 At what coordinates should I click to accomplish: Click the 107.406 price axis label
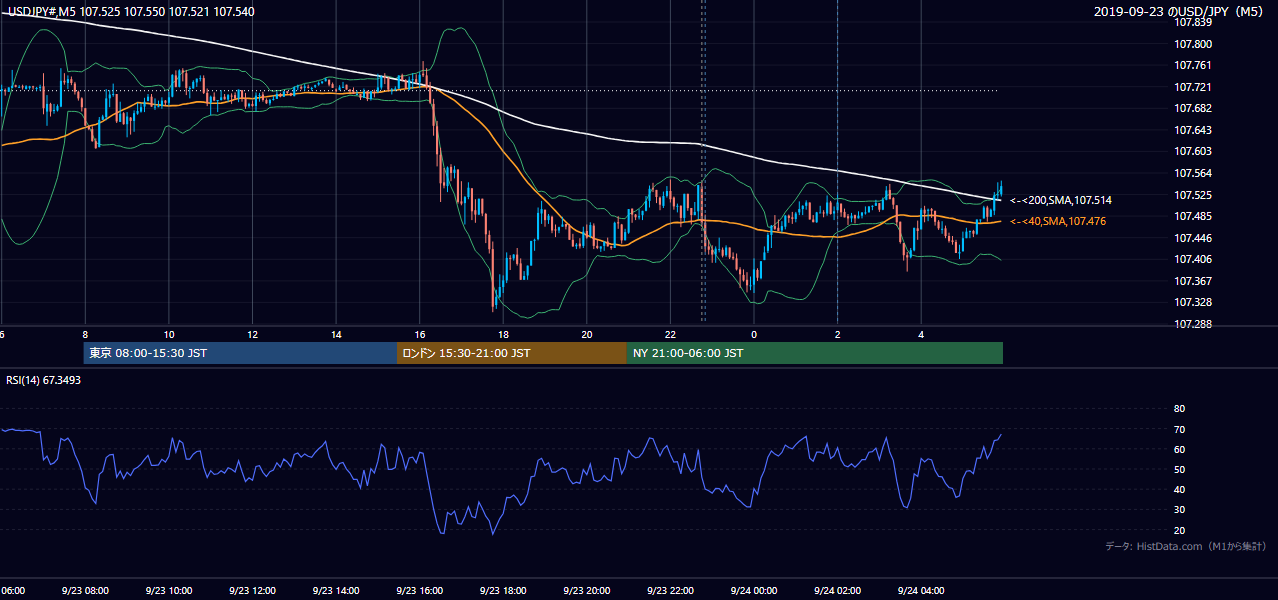1193,259
